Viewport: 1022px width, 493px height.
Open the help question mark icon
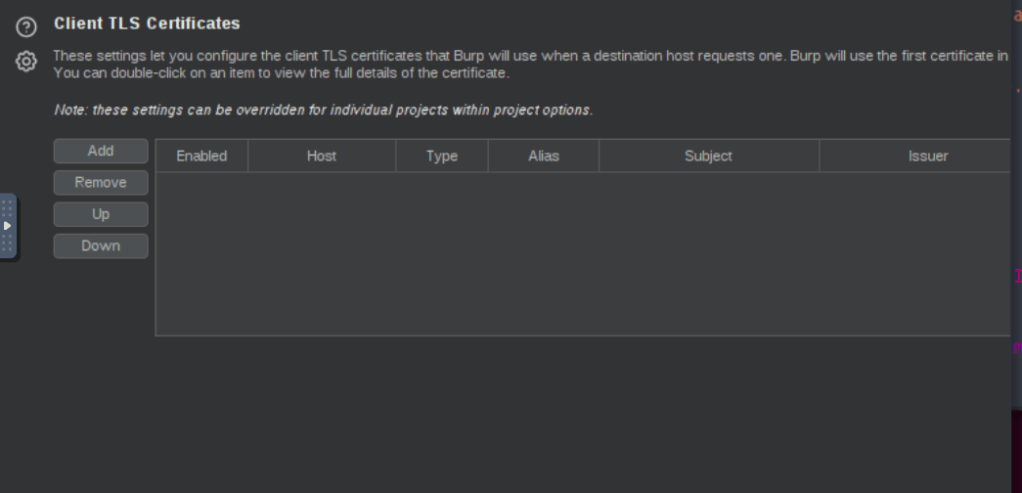26,26
